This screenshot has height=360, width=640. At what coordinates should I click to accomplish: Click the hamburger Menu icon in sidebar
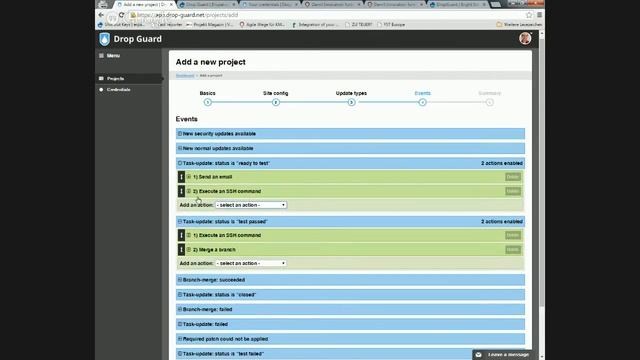click(x=101, y=56)
